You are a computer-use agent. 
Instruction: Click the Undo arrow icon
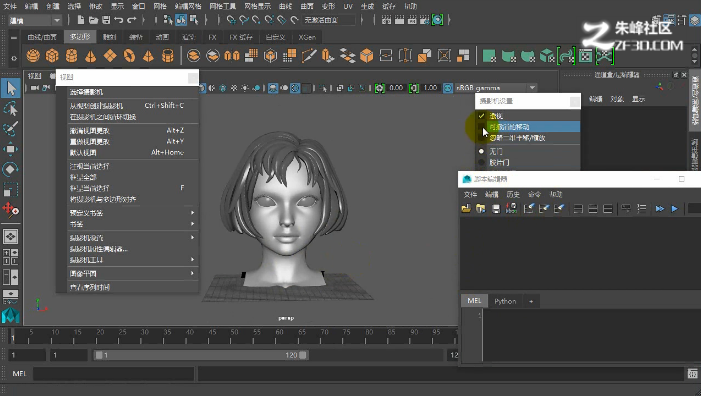[x=118, y=20]
